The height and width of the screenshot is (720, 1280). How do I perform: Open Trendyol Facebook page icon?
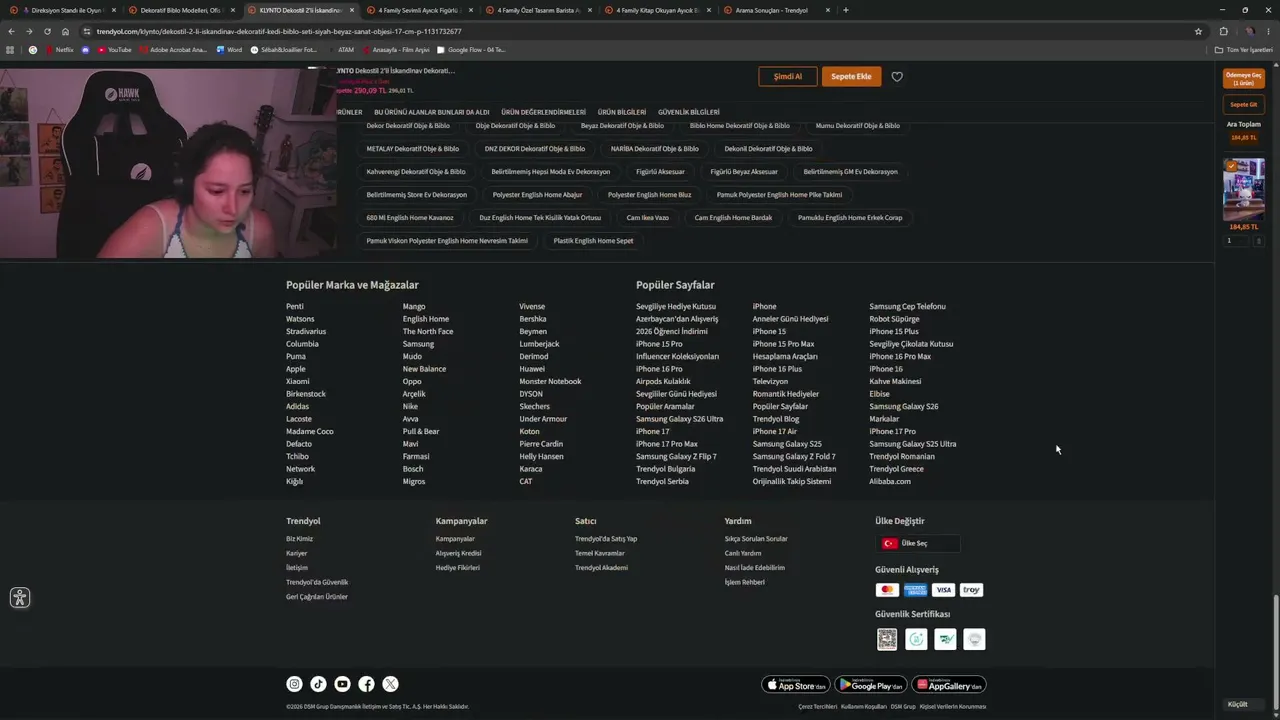click(366, 684)
